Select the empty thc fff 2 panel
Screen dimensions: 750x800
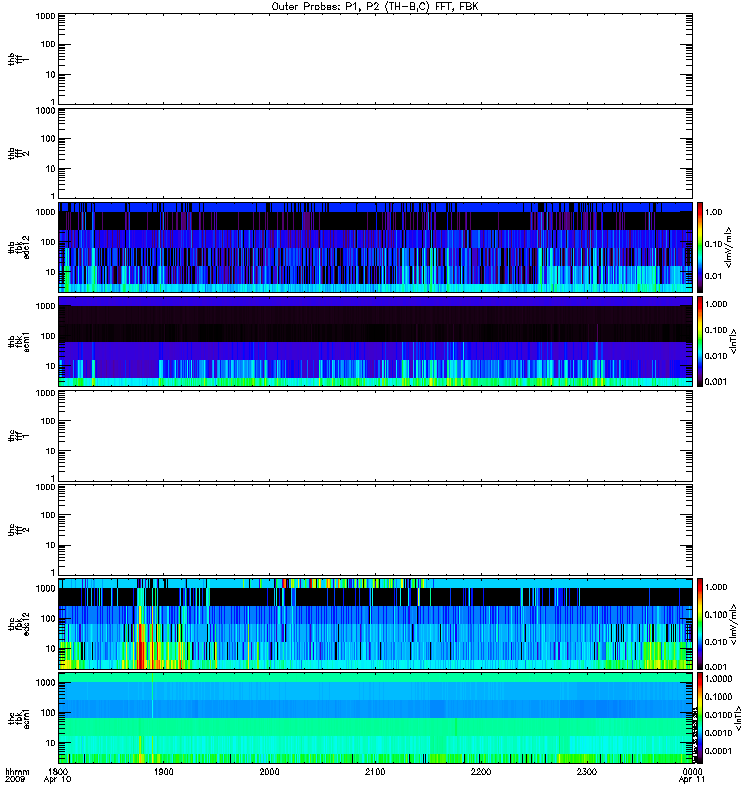coord(375,530)
